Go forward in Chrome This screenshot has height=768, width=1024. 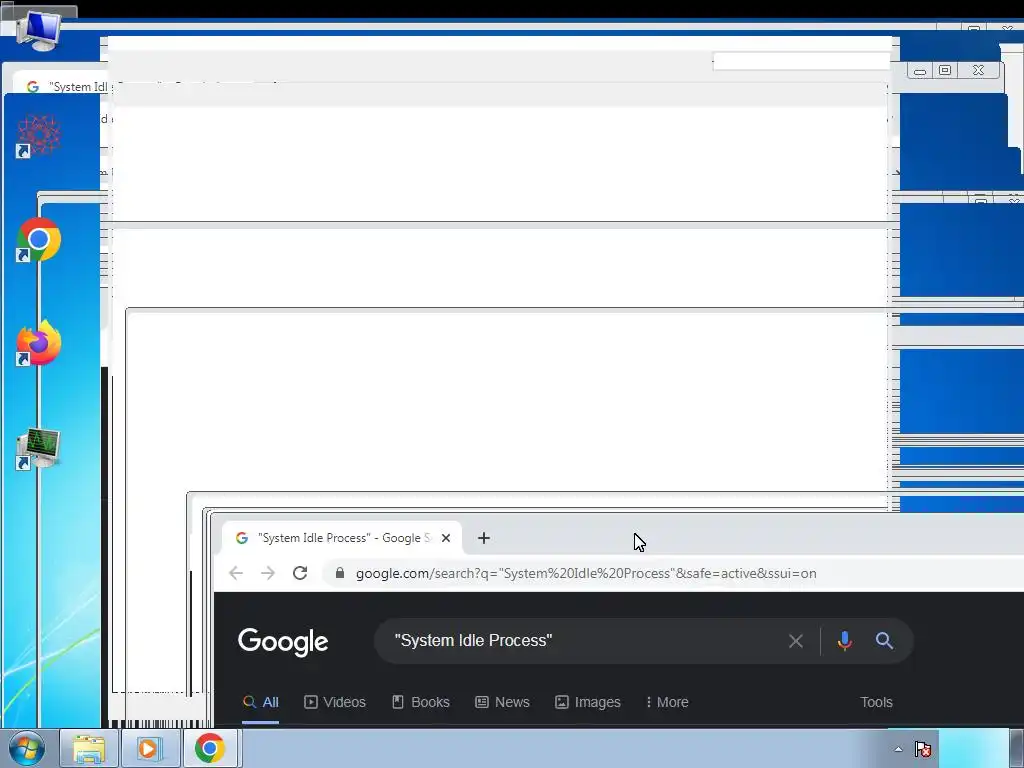(268, 573)
